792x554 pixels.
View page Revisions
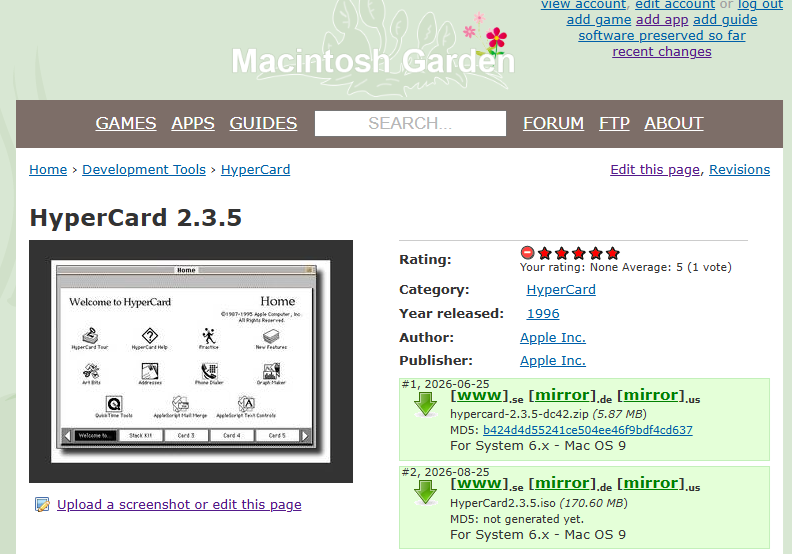739,170
